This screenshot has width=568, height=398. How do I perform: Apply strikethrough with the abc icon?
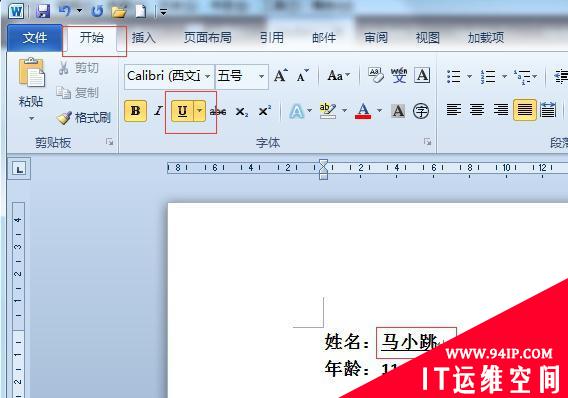point(218,111)
